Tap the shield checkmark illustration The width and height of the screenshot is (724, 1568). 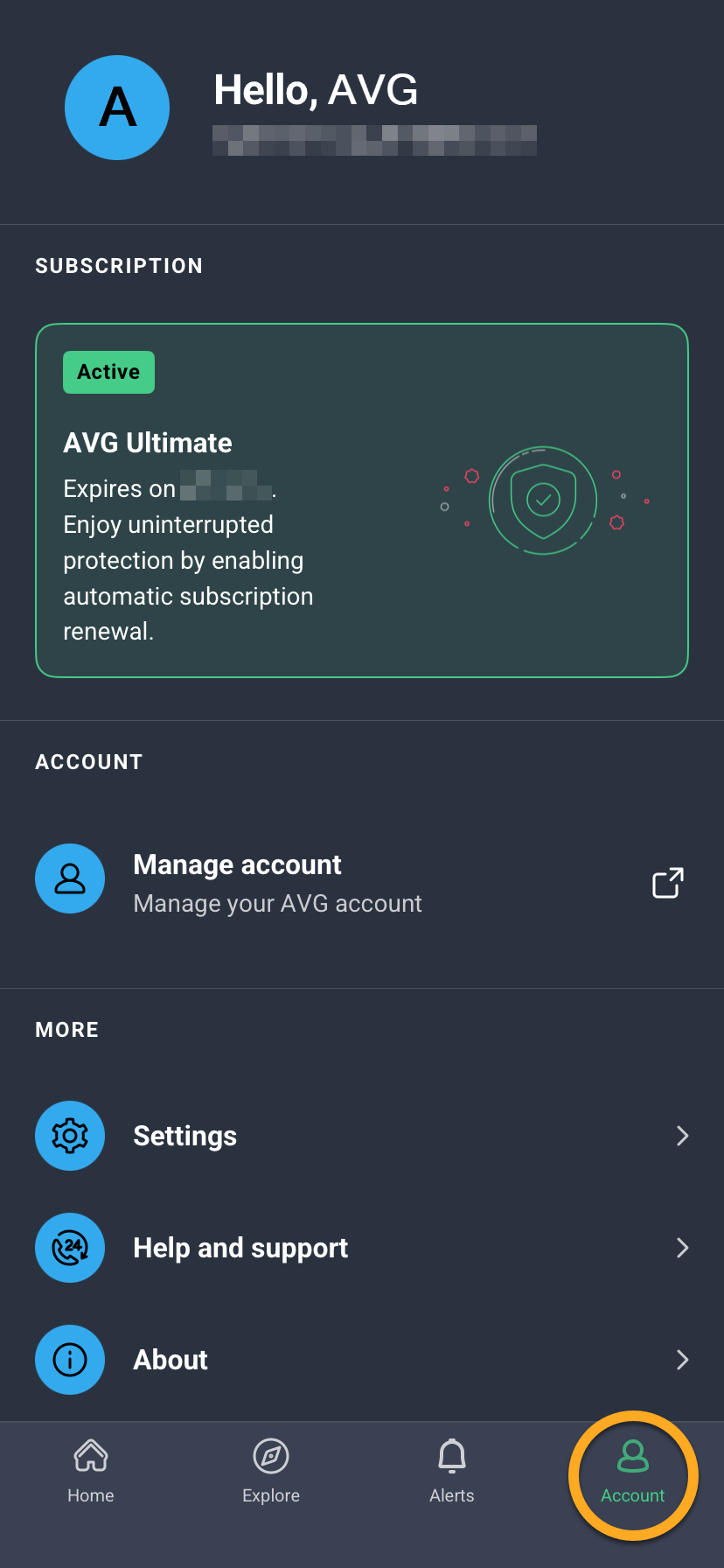pyautogui.click(x=543, y=500)
